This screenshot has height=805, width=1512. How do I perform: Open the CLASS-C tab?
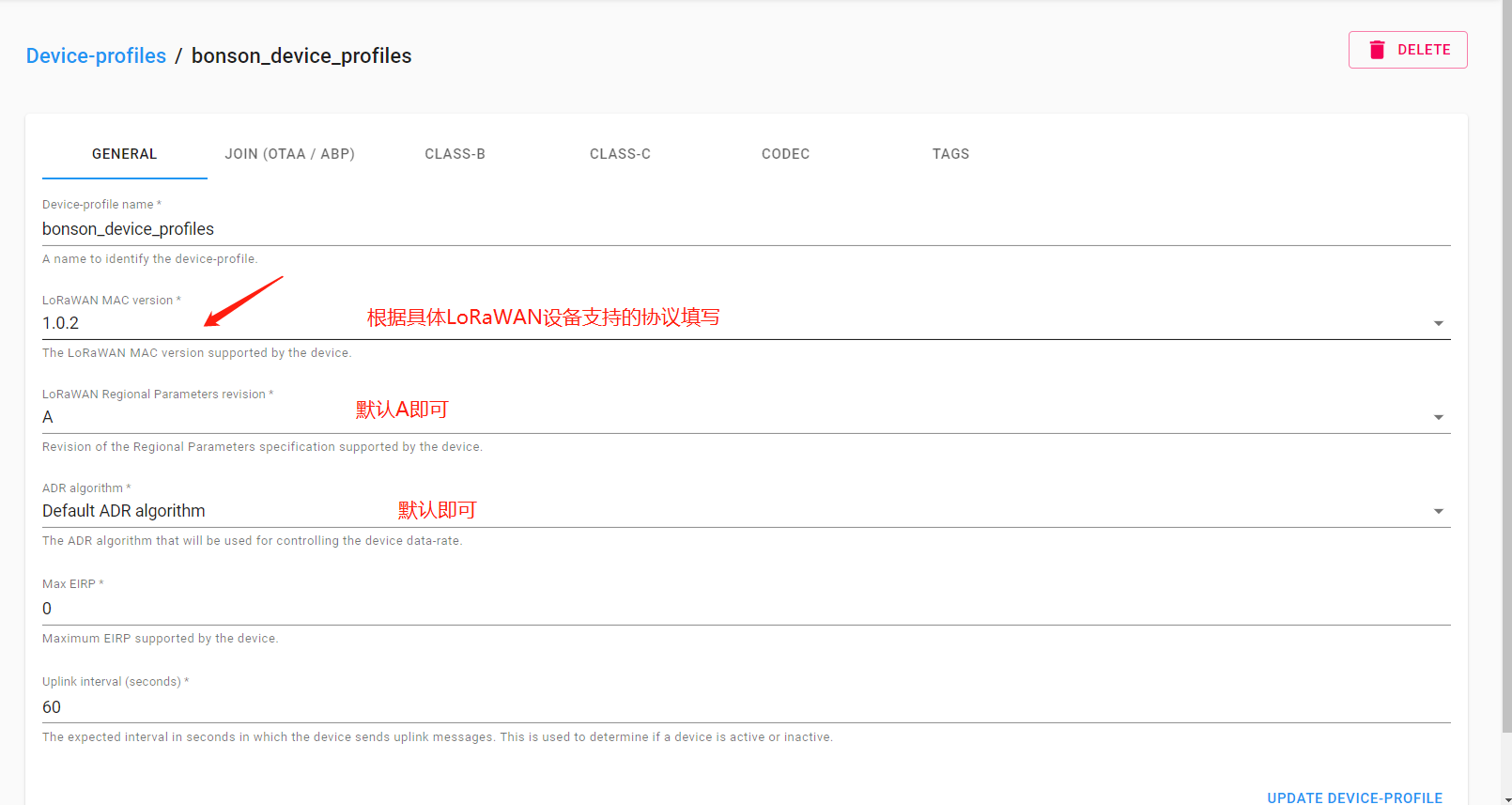point(620,154)
